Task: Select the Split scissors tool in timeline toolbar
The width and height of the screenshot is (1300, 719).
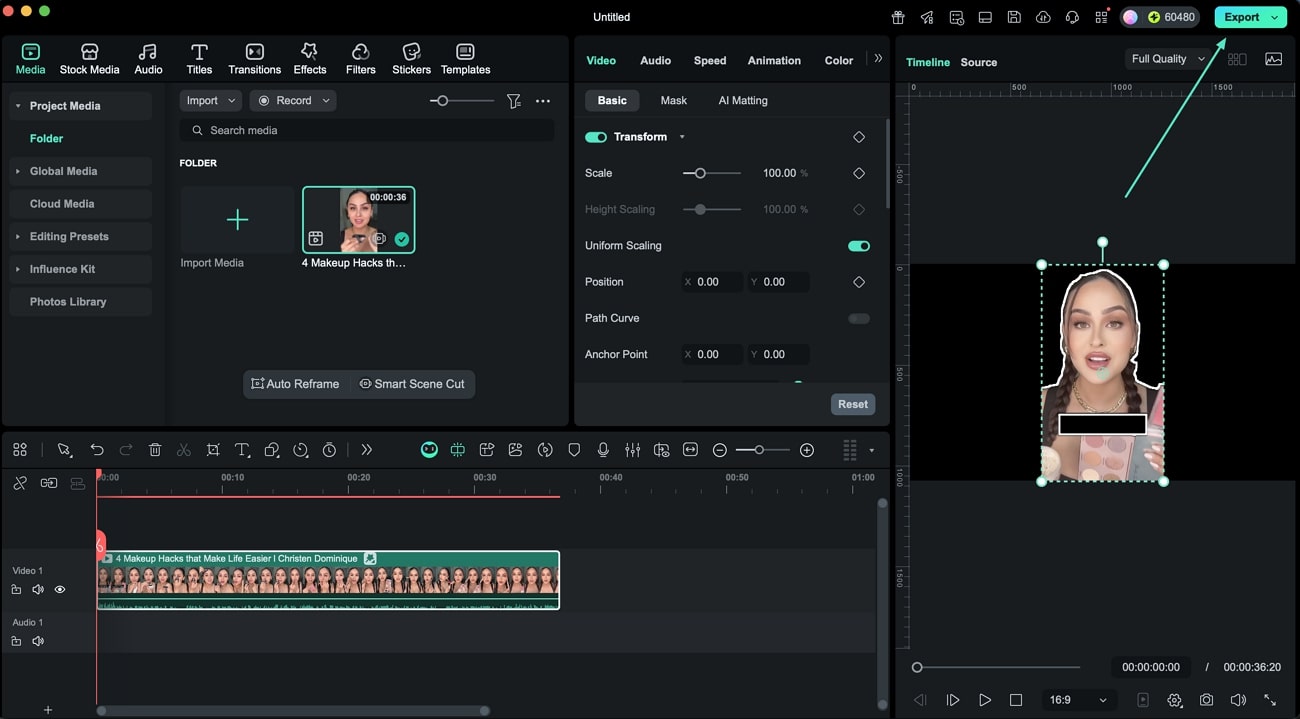Action: click(183, 450)
